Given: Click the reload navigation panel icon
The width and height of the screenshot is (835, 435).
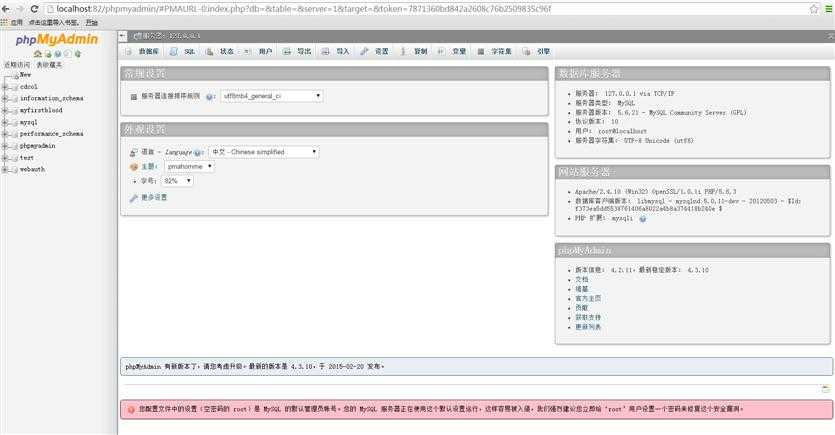Looking at the screenshot, I should [x=78, y=54].
